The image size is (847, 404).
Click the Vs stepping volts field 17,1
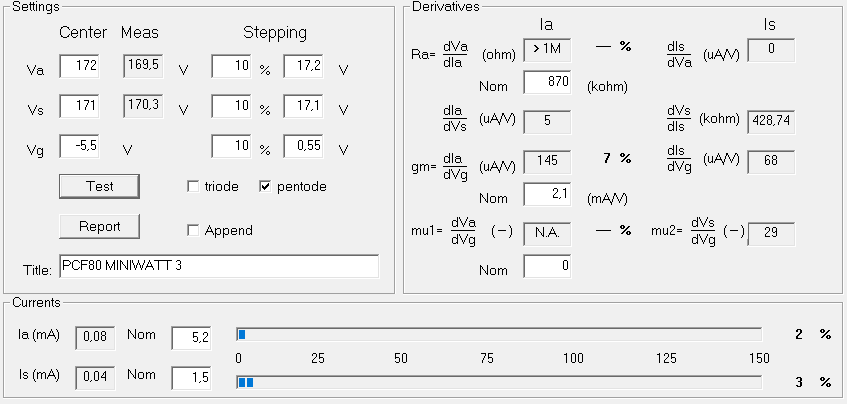[303, 106]
